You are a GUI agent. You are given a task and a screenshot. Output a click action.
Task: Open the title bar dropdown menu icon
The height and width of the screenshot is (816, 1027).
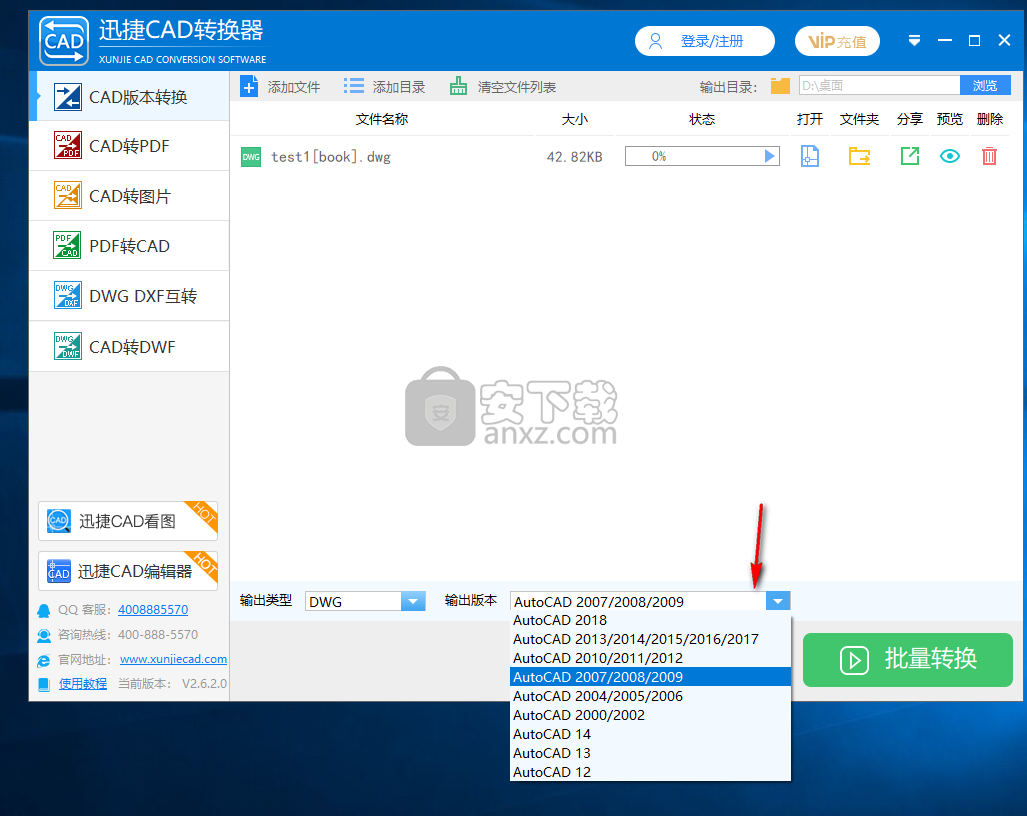(914, 41)
